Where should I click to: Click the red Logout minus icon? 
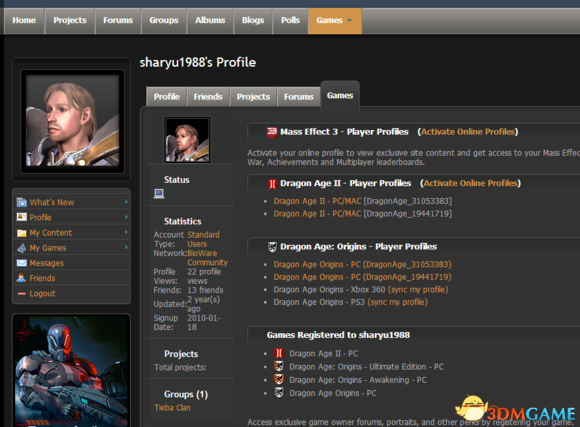click(21, 293)
